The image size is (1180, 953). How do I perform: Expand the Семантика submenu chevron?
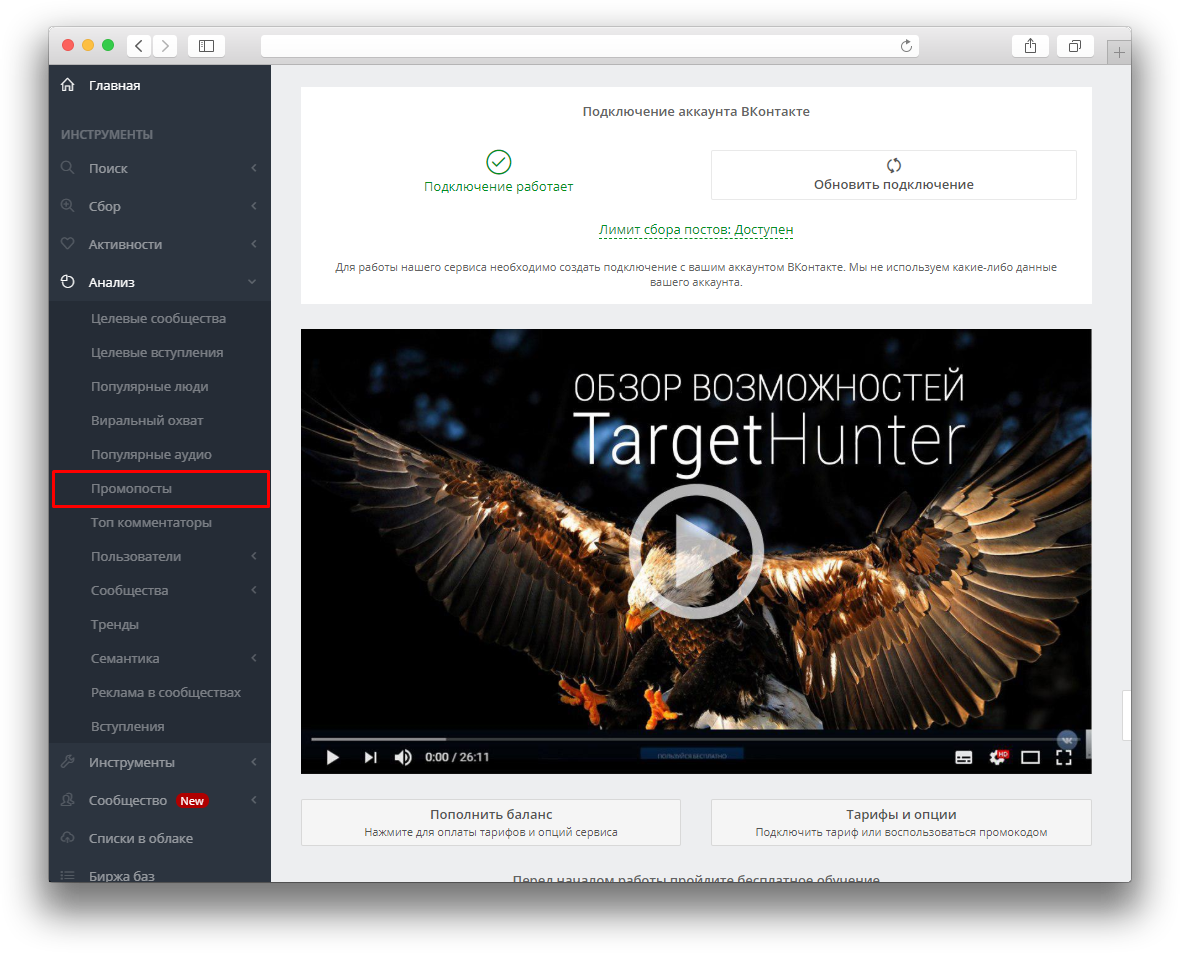point(254,658)
